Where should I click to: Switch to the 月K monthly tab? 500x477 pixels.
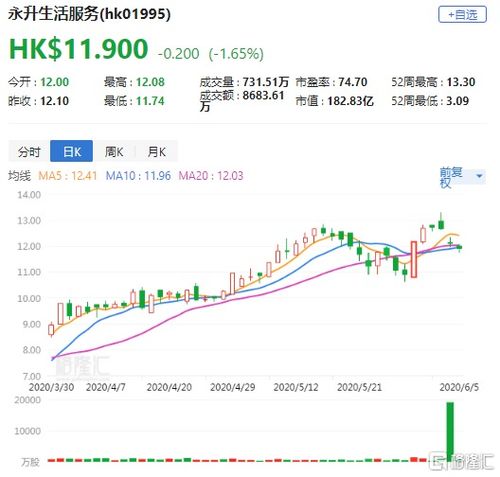(156, 152)
